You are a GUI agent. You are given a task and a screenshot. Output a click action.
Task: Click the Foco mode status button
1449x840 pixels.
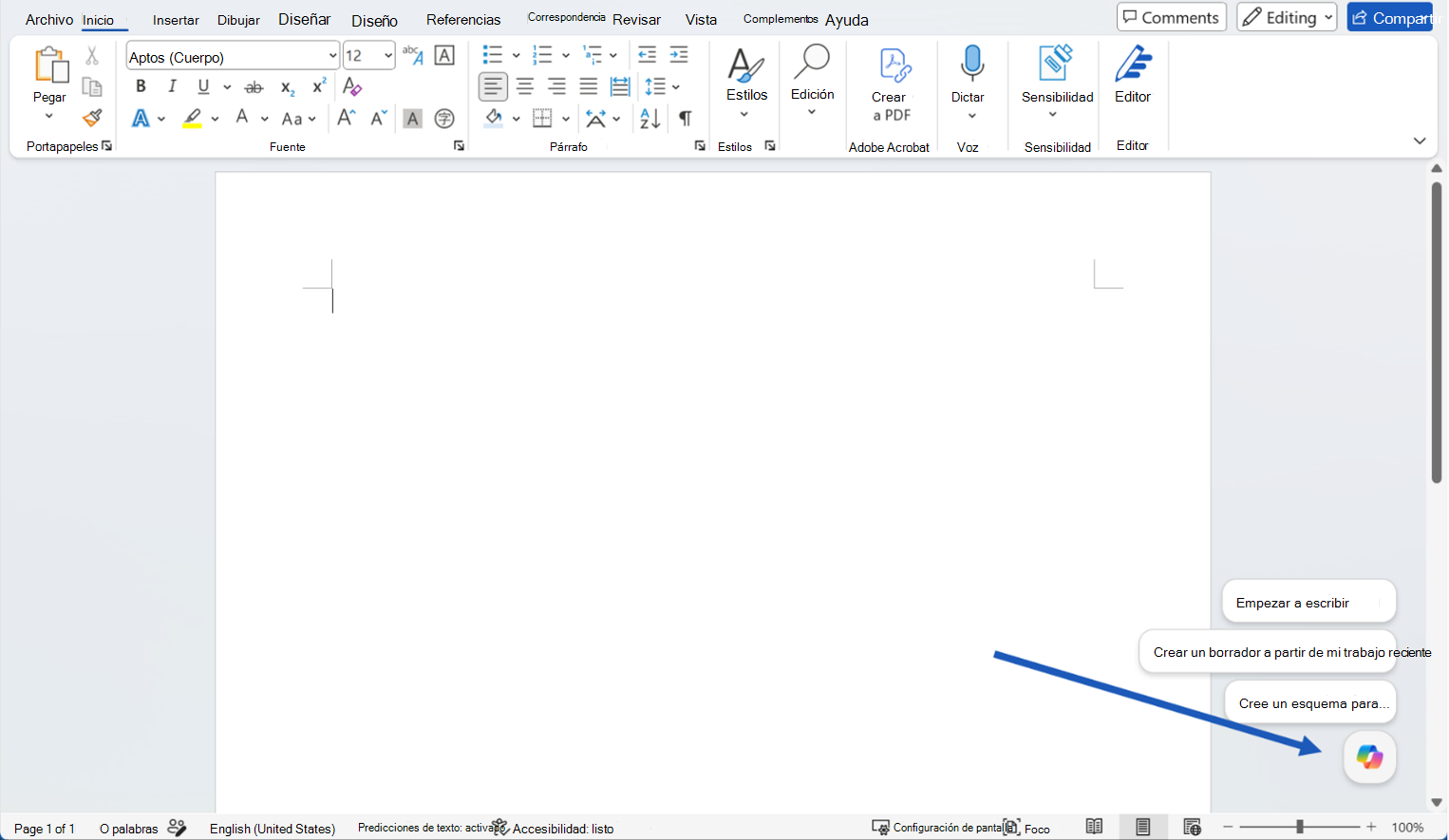(x=1027, y=828)
